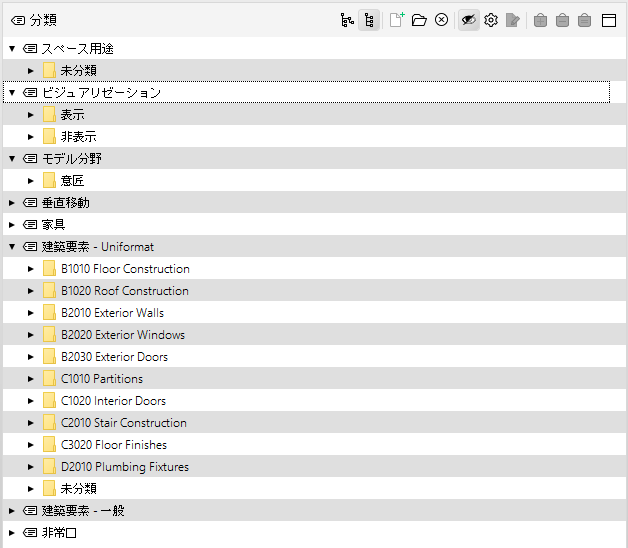Select 建築要素 - 一般 label
This screenshot has height=548, width=628.
click(x=83, y=511)
